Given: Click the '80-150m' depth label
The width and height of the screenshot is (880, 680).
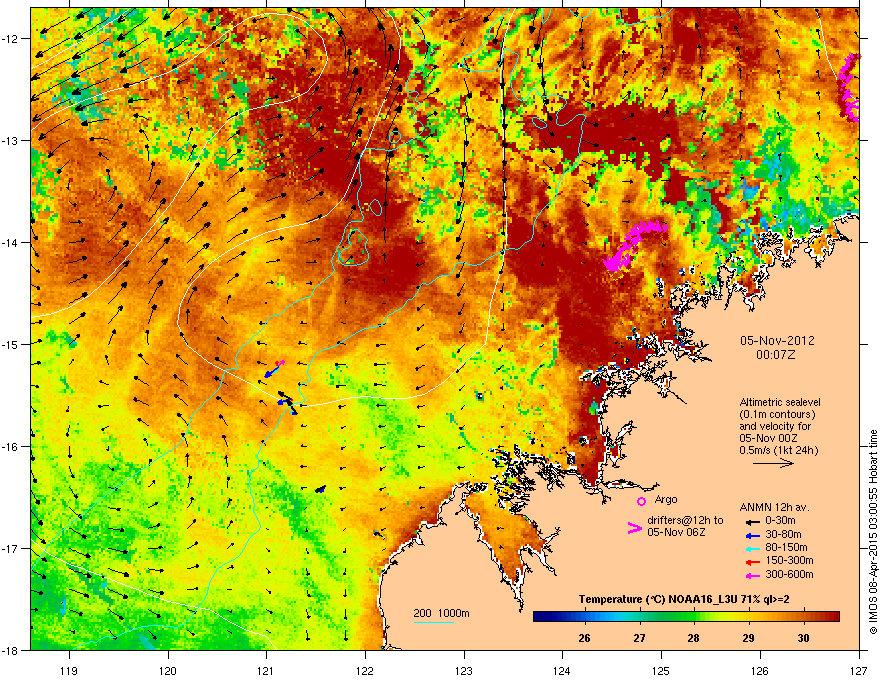Looking at the screenshot, I should point(786,548).
